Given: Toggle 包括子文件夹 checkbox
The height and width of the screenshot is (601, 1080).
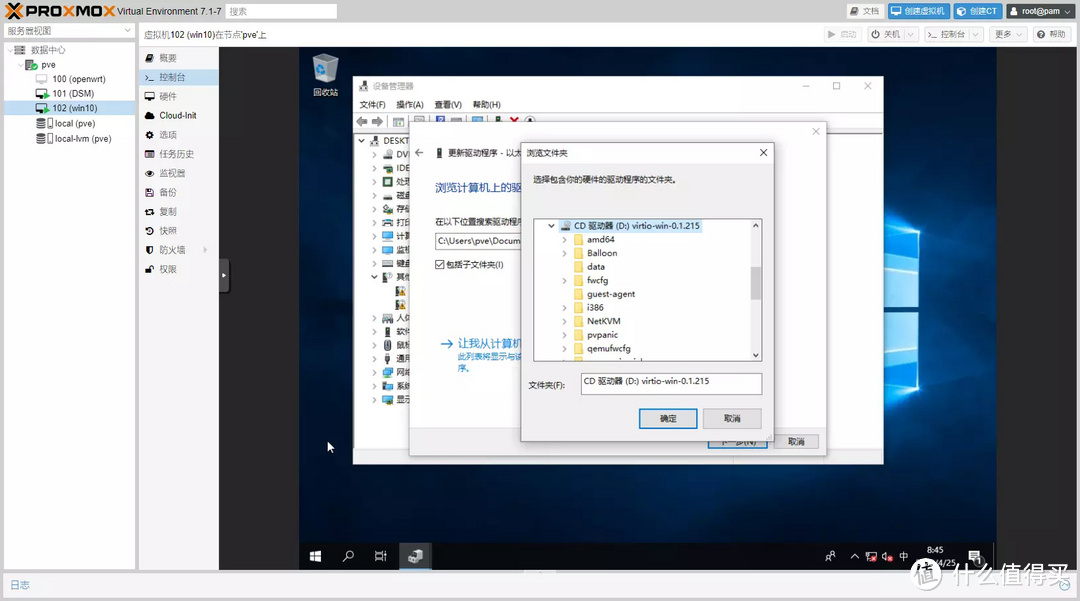Looking at the screenshot, I should (x=439, y=265).
